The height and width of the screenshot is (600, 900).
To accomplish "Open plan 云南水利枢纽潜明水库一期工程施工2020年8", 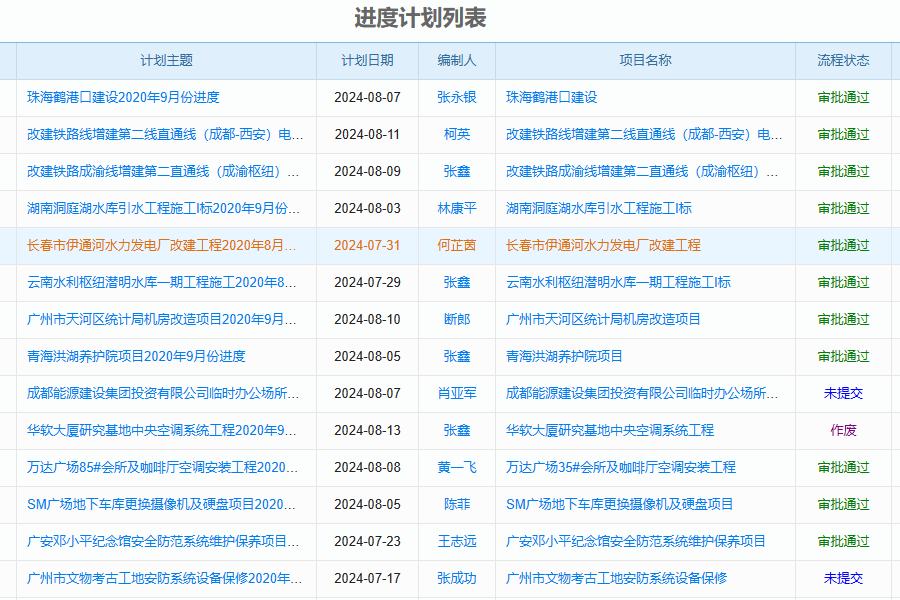I will pos(162,282).
